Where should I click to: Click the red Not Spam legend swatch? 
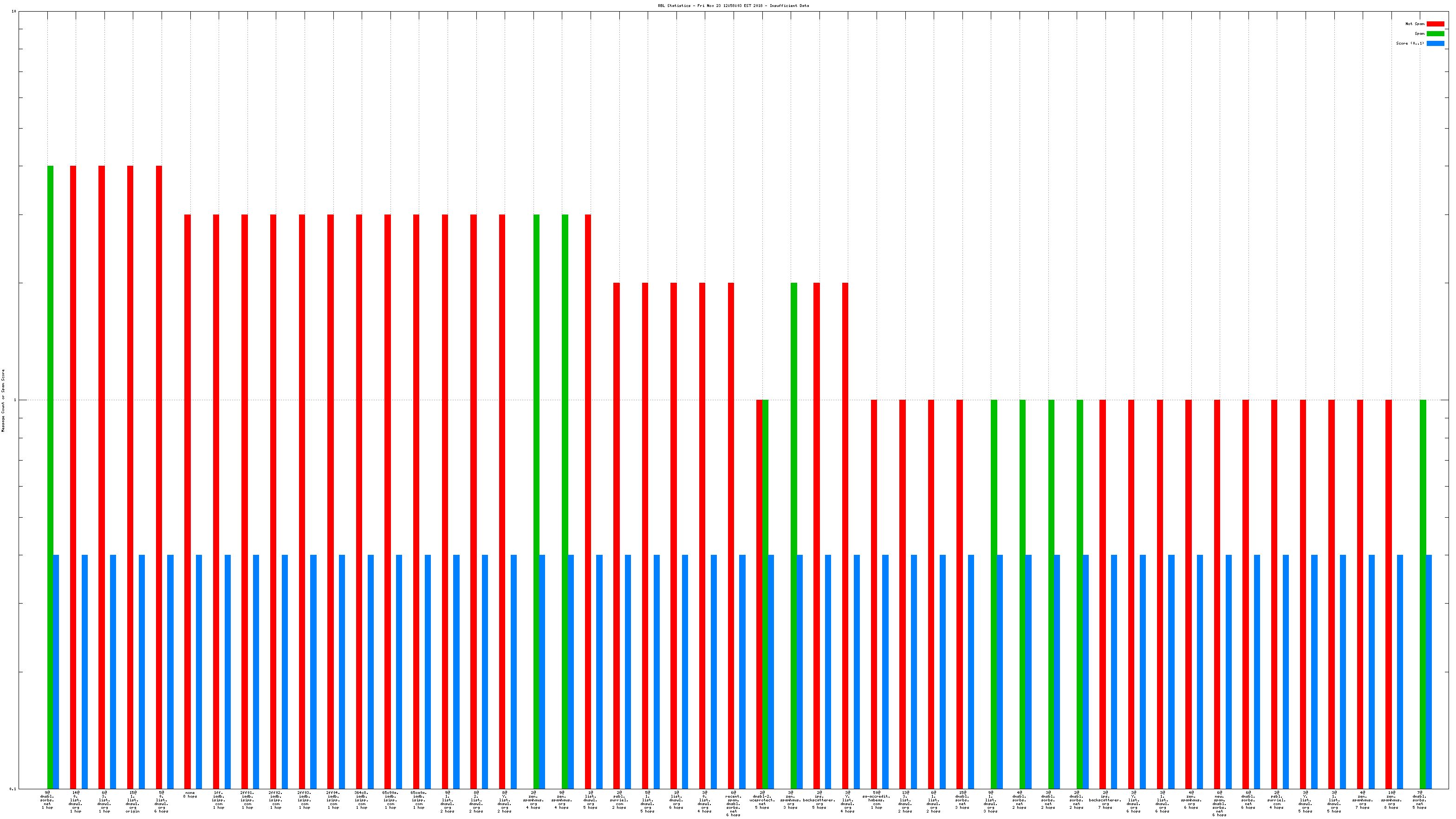pyautogui.click(x=1435, y=24)
